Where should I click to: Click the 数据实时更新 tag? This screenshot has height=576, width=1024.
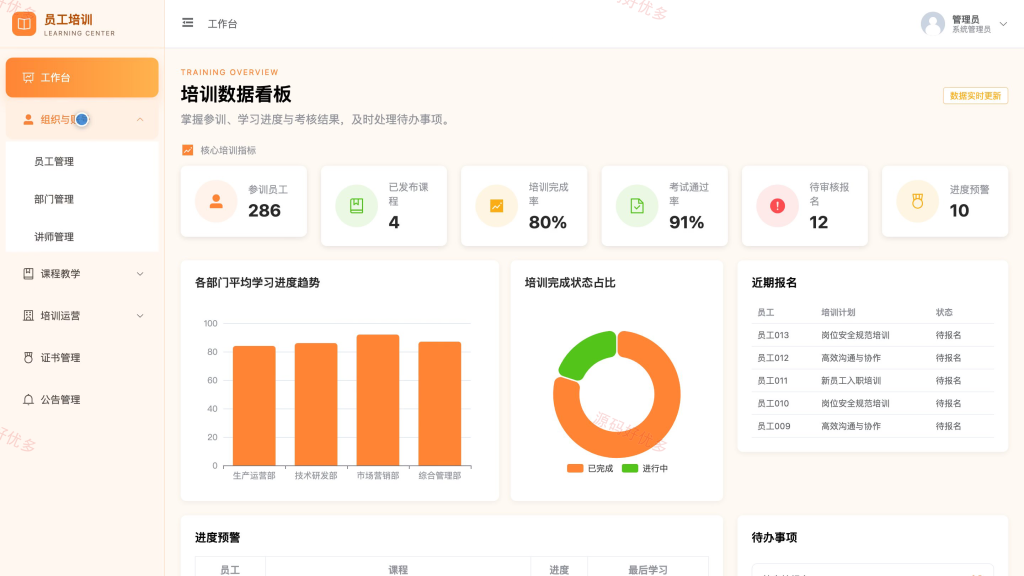pos(975,95)
